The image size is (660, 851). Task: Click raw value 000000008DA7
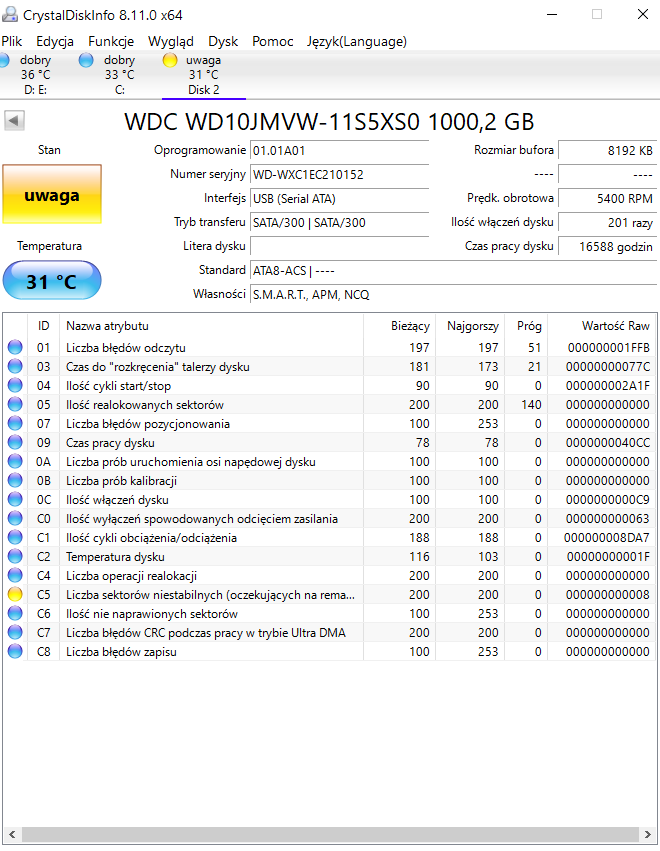pos(606,537)
